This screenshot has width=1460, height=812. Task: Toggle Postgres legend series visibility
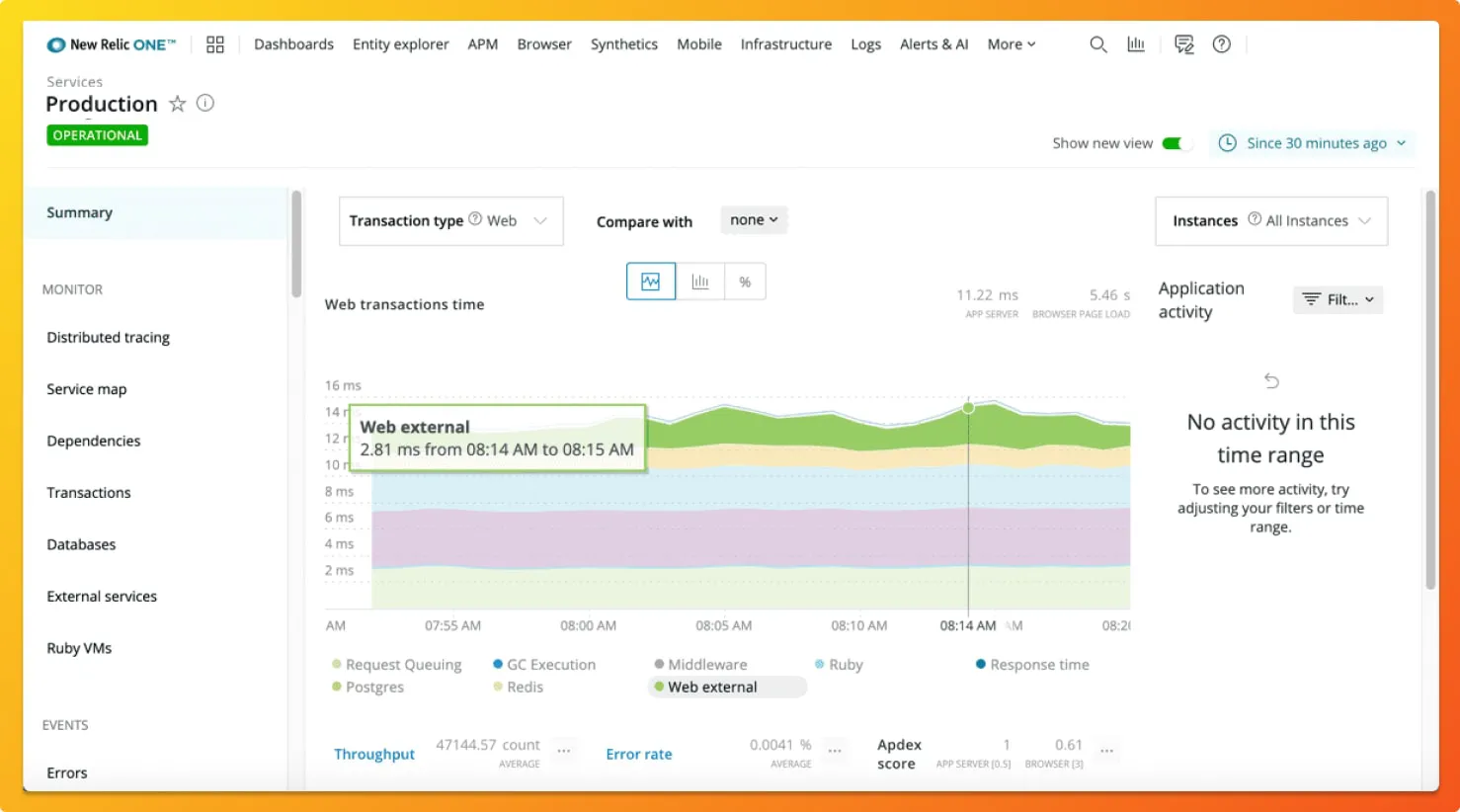367,688
